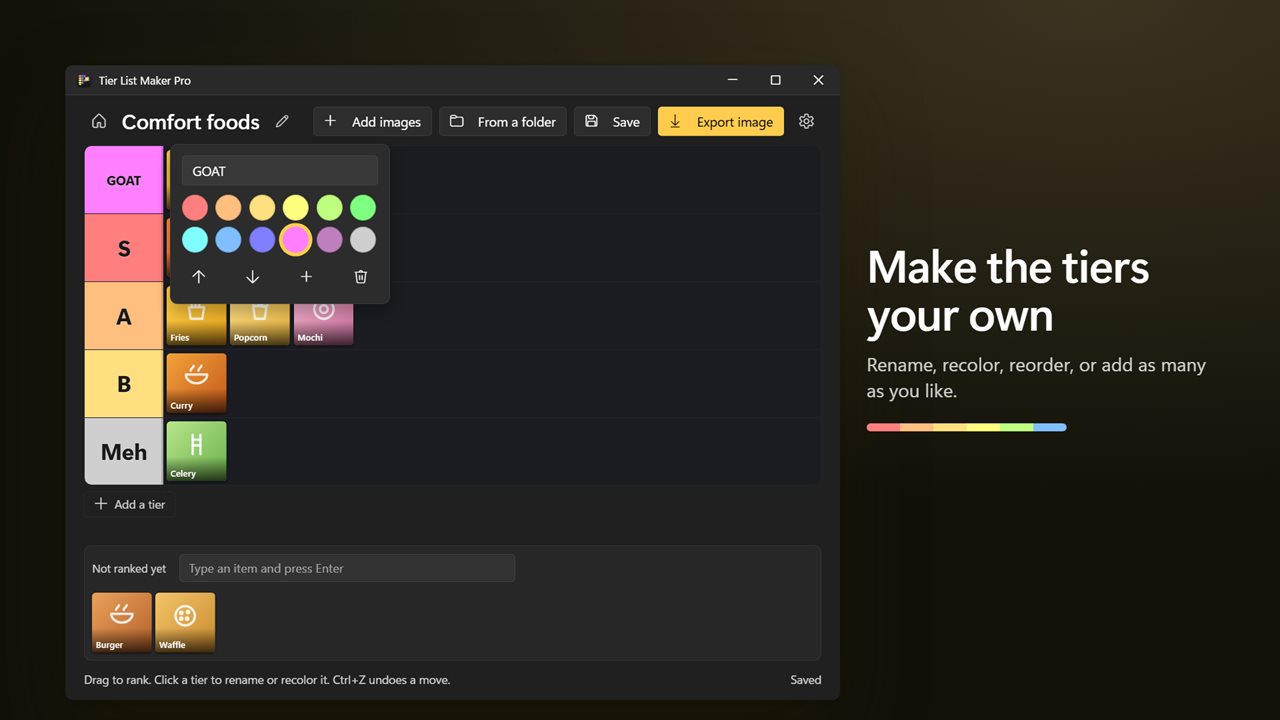Apply the cyan color swatch
The height and width of the screenshot is (720, 1280).
pyautogui.click(x=195, y=240)
